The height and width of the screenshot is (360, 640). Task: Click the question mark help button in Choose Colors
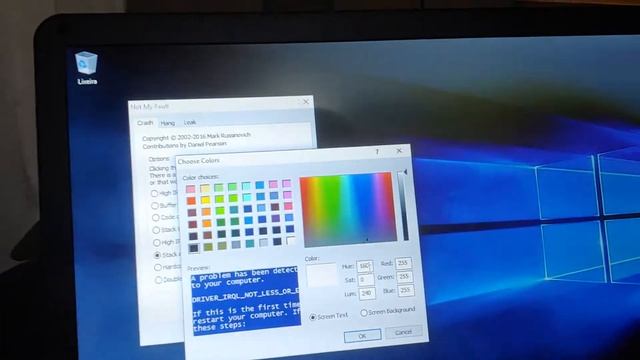point(377,152)
